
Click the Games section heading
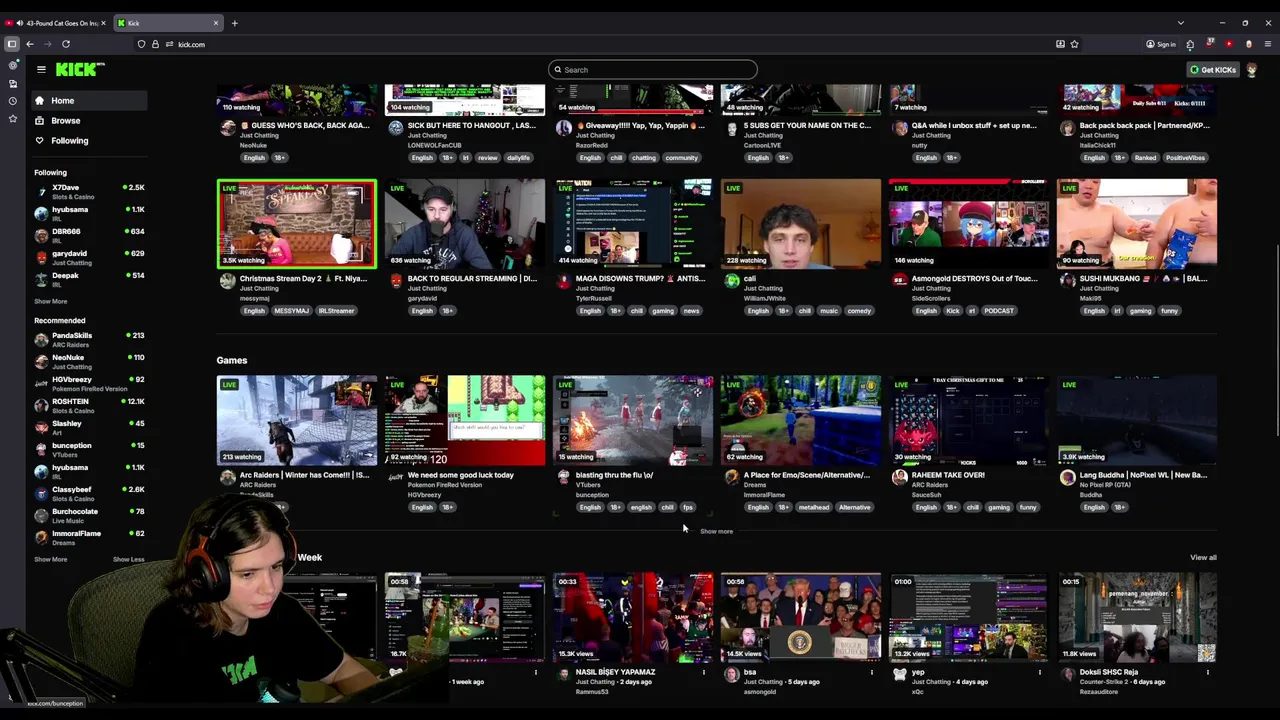pos(232,360)
